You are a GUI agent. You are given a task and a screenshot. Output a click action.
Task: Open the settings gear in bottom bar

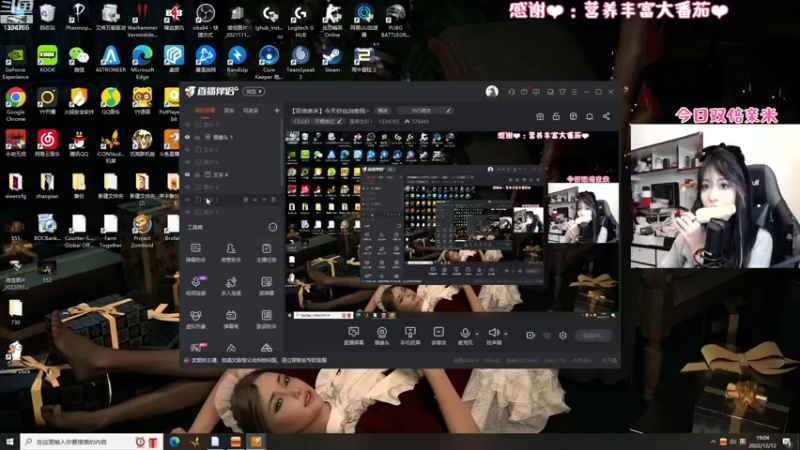pos(563,335)
